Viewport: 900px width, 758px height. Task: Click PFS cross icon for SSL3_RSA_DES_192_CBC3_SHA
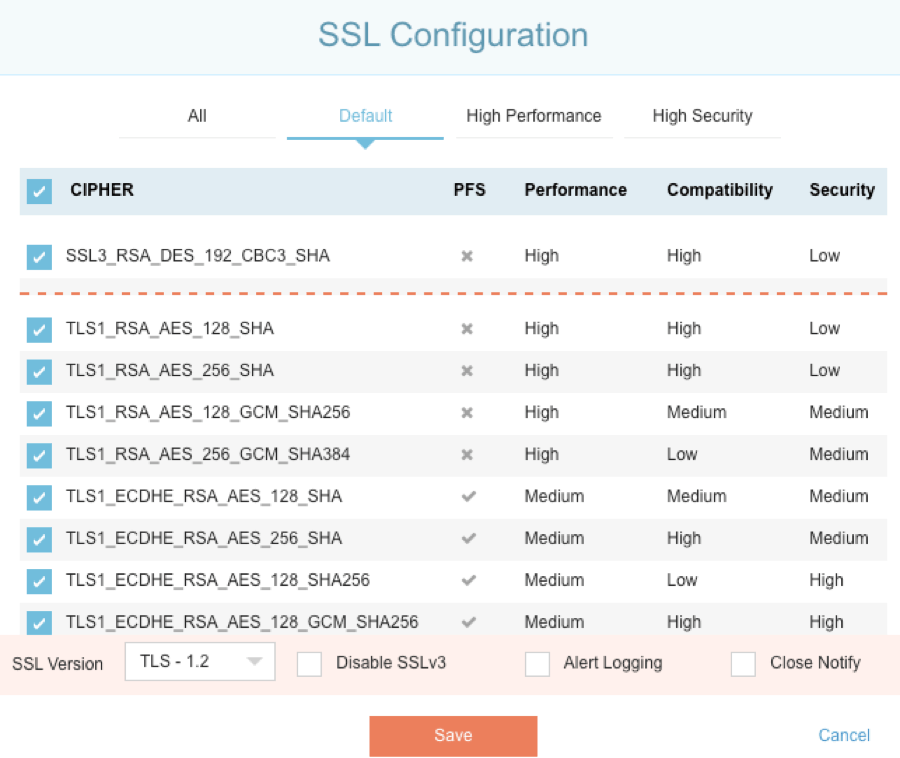(x=466, y=256)
